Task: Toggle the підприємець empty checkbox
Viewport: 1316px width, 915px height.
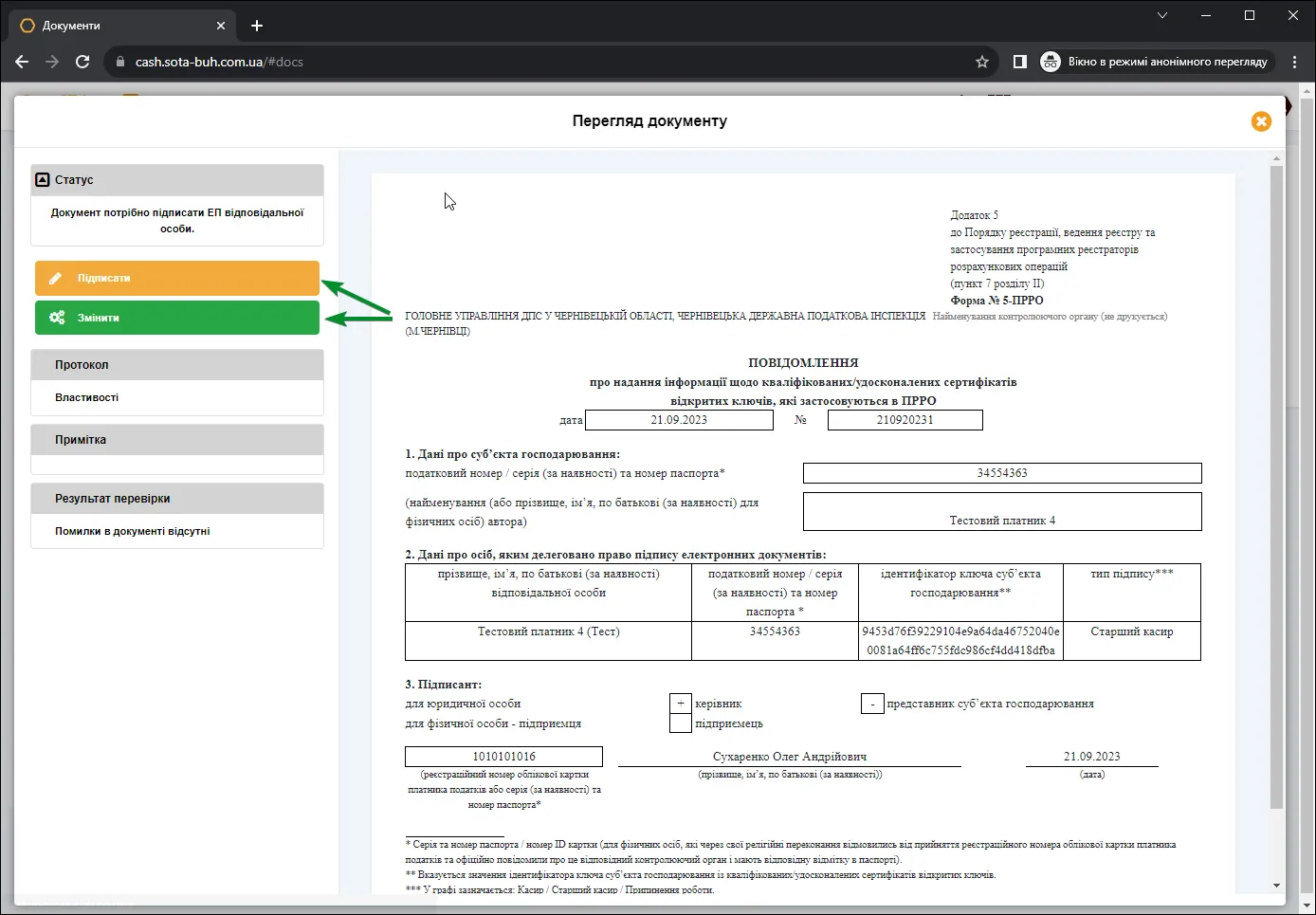Action: coord(680,723)
